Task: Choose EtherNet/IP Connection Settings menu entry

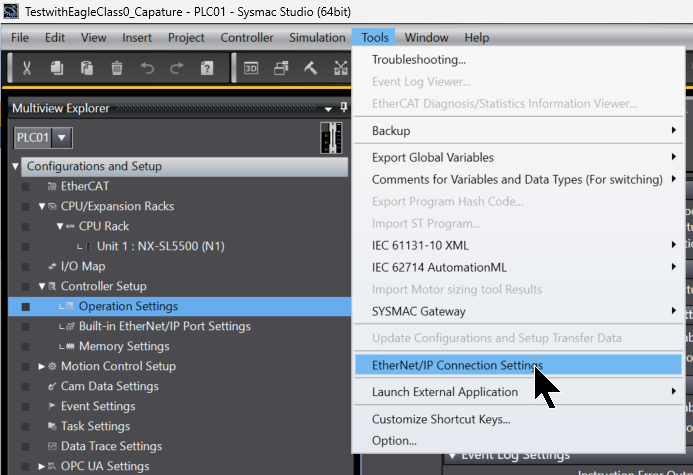Action: [519, 365]
